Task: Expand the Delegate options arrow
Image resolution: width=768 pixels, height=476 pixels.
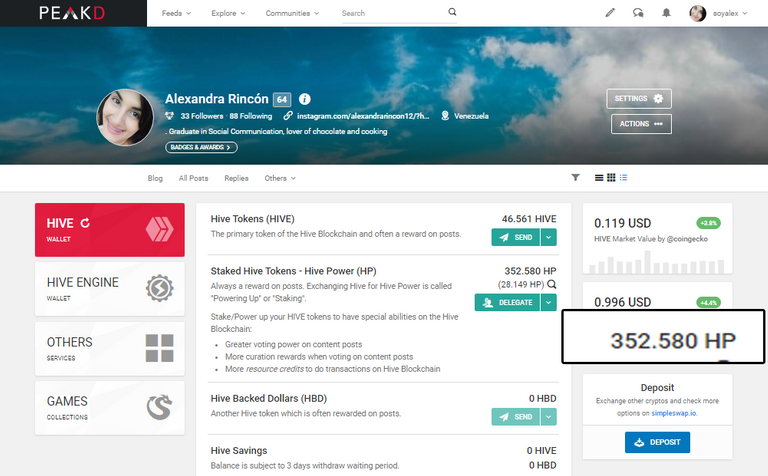Action: pyautogui.click(x=549, y=303)
